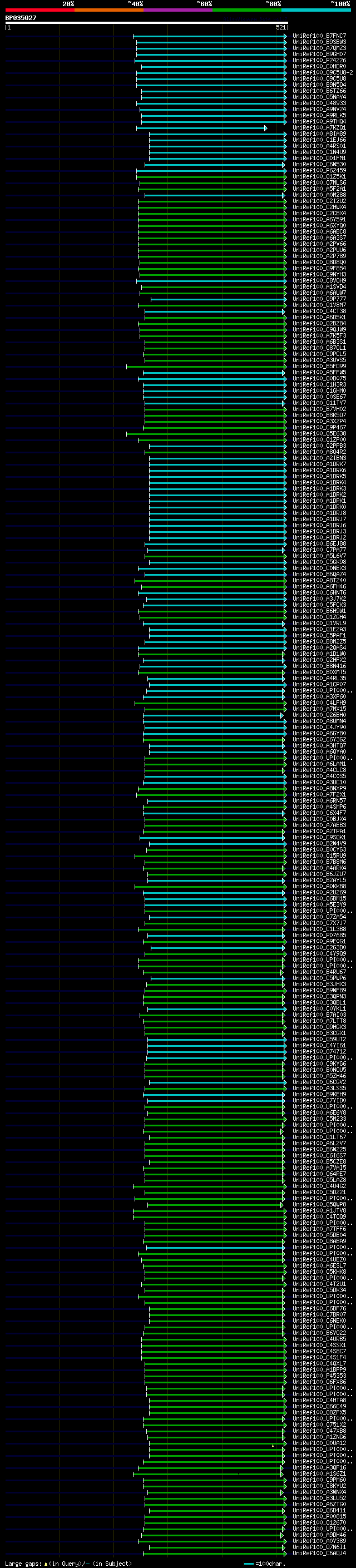
Task: Click the yellow gap marker on UniRef100_Q0UA12 alignment
Action: (273, 1446)
